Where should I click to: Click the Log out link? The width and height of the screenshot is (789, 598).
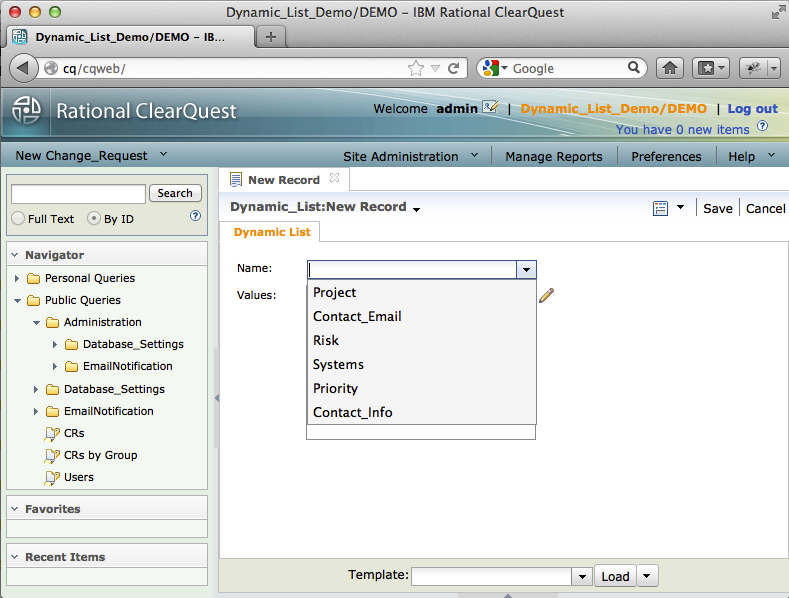[x=752, y=109]
